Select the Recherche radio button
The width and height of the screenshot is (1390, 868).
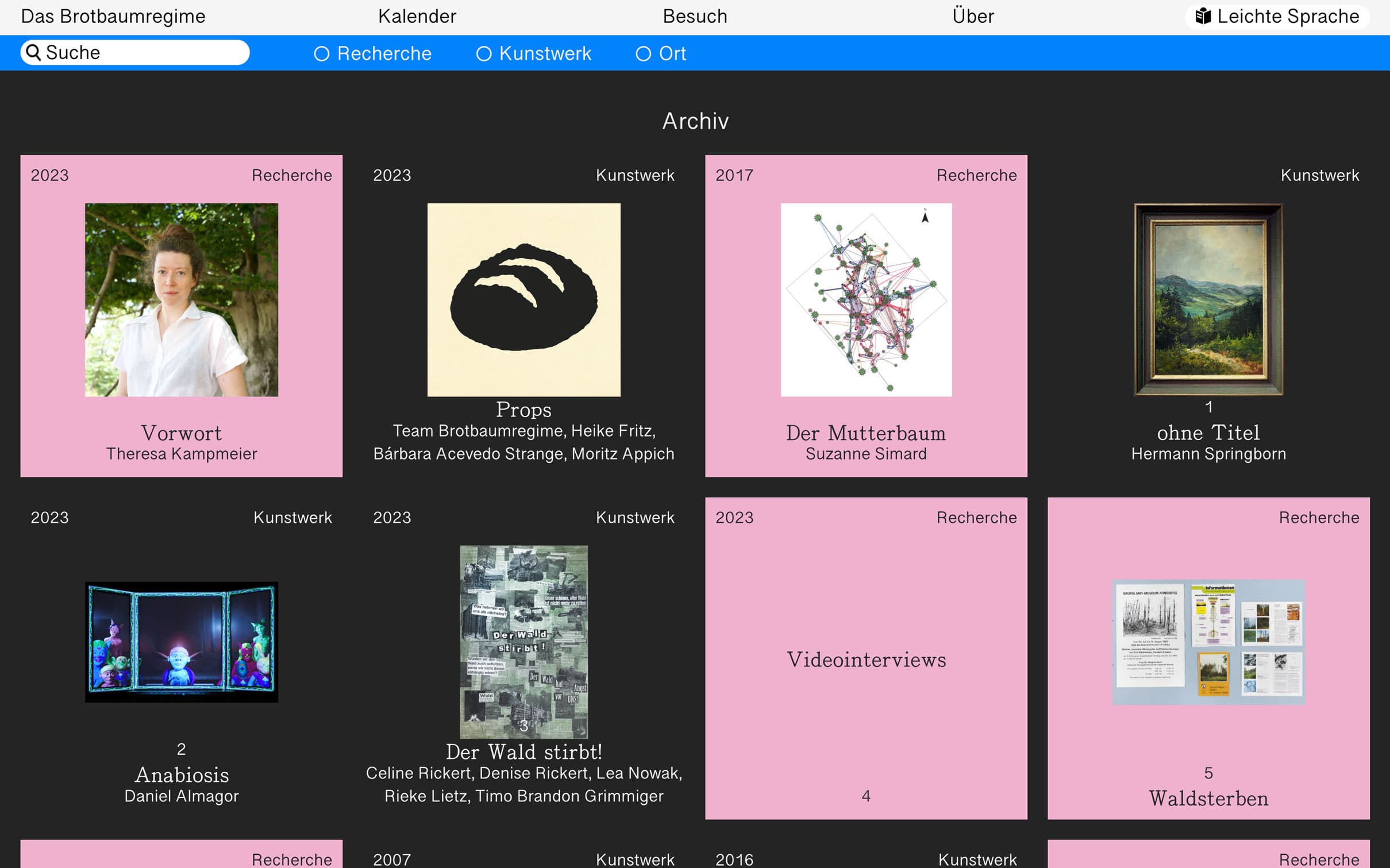tap(322, 53)
